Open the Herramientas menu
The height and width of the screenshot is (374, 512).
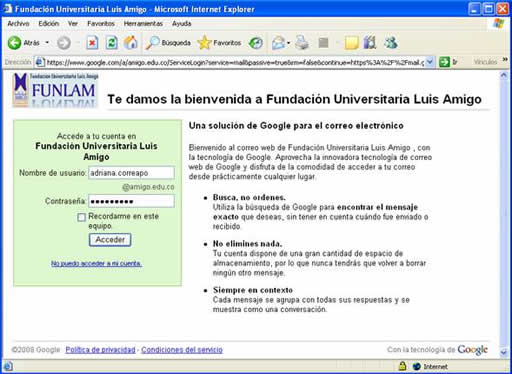pos(143,23)
